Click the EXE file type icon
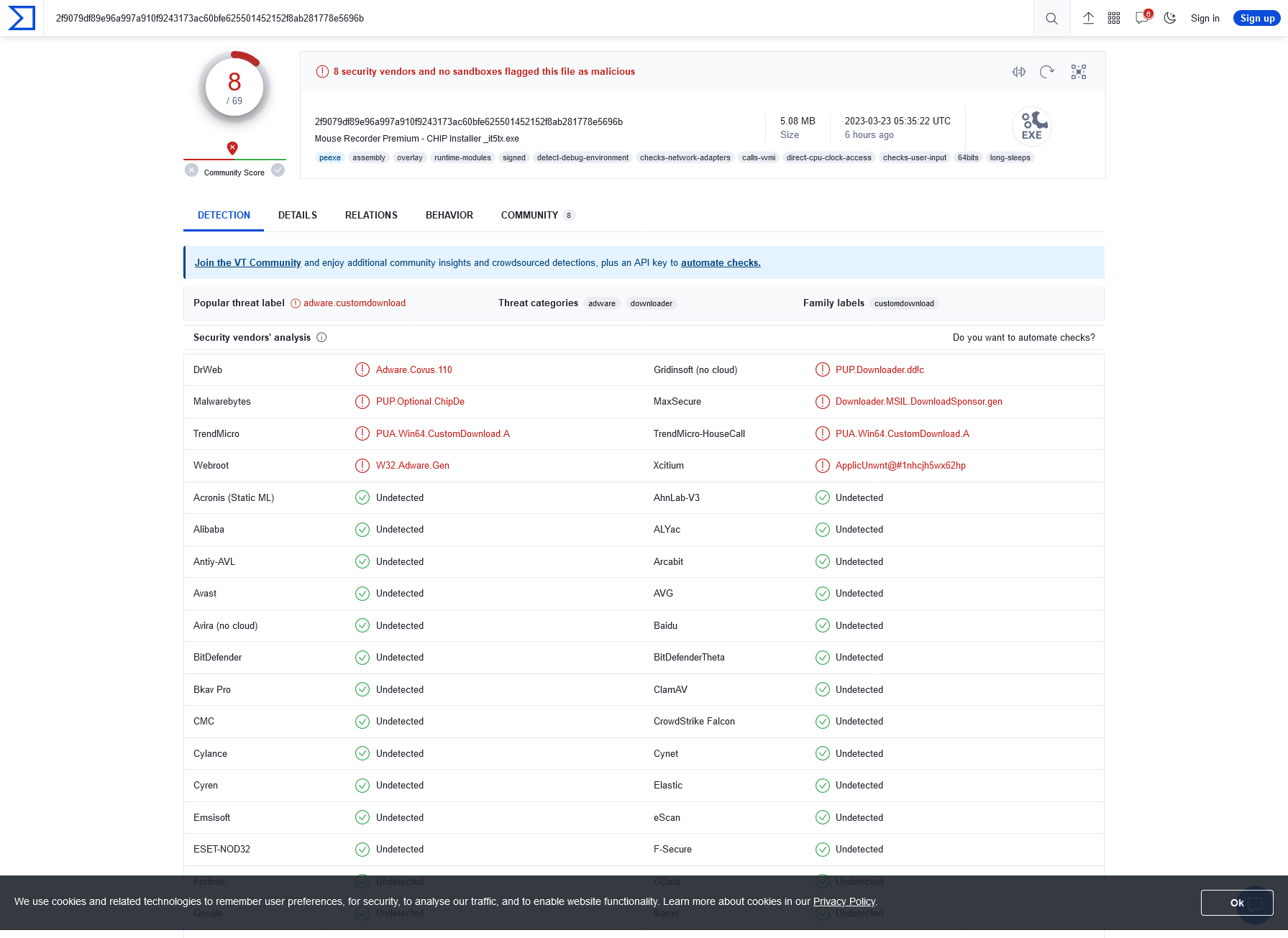The height and width of the screenshot is (938, 1288). click(x=1032, y=126)
